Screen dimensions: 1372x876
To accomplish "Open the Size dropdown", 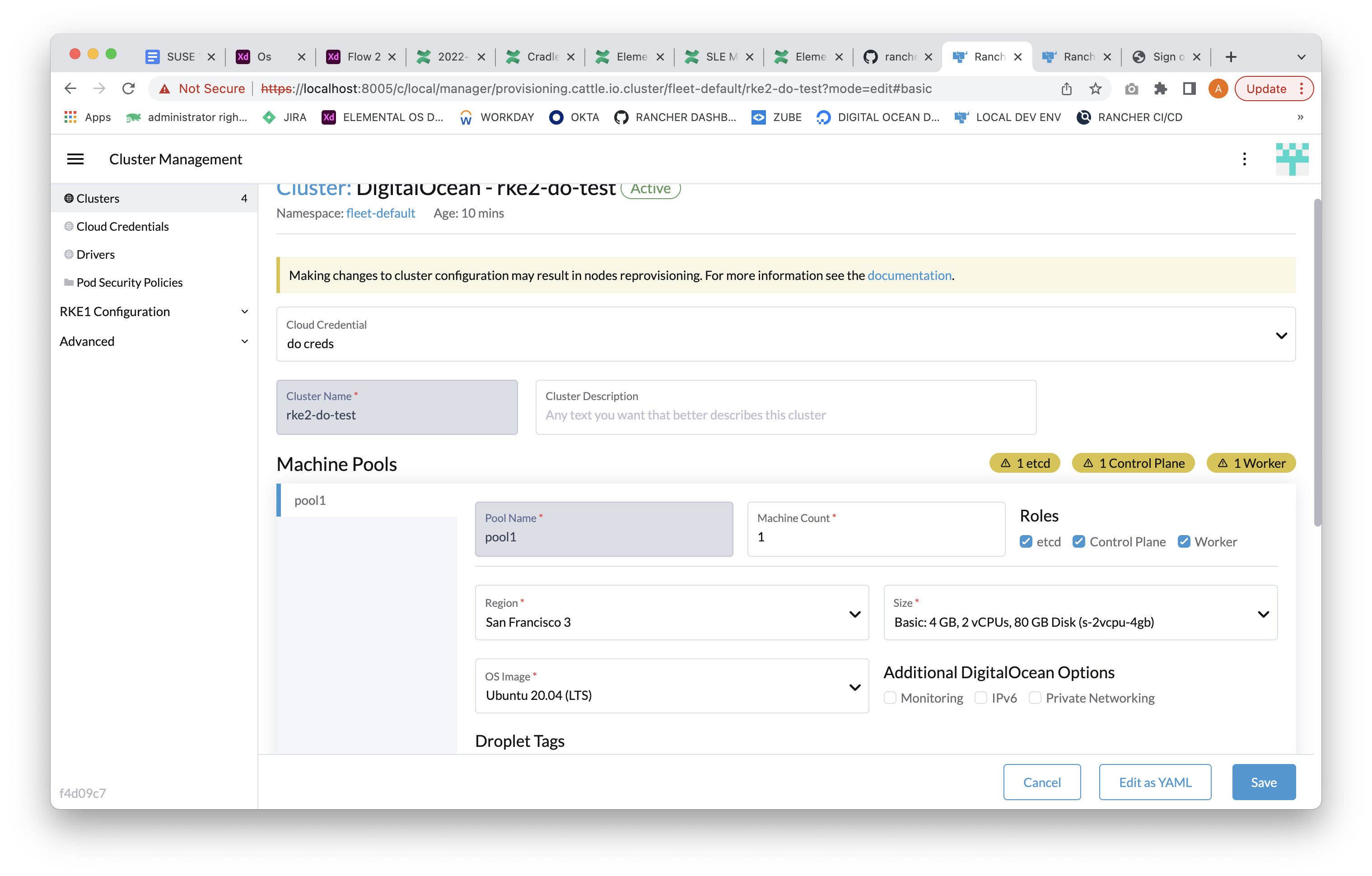I will [x=1080, y=613].
